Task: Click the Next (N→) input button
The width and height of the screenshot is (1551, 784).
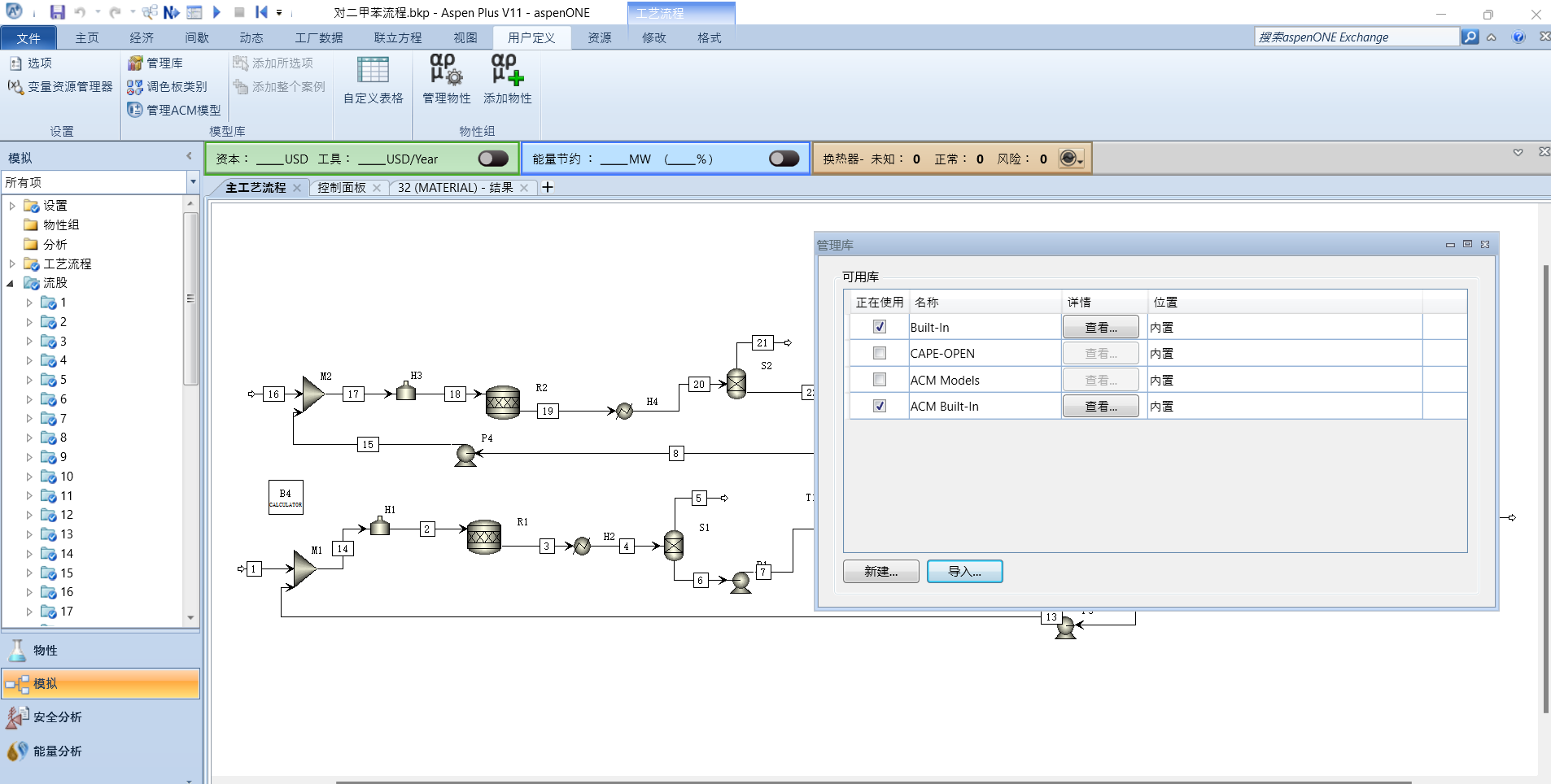Action: click(171, 12)
